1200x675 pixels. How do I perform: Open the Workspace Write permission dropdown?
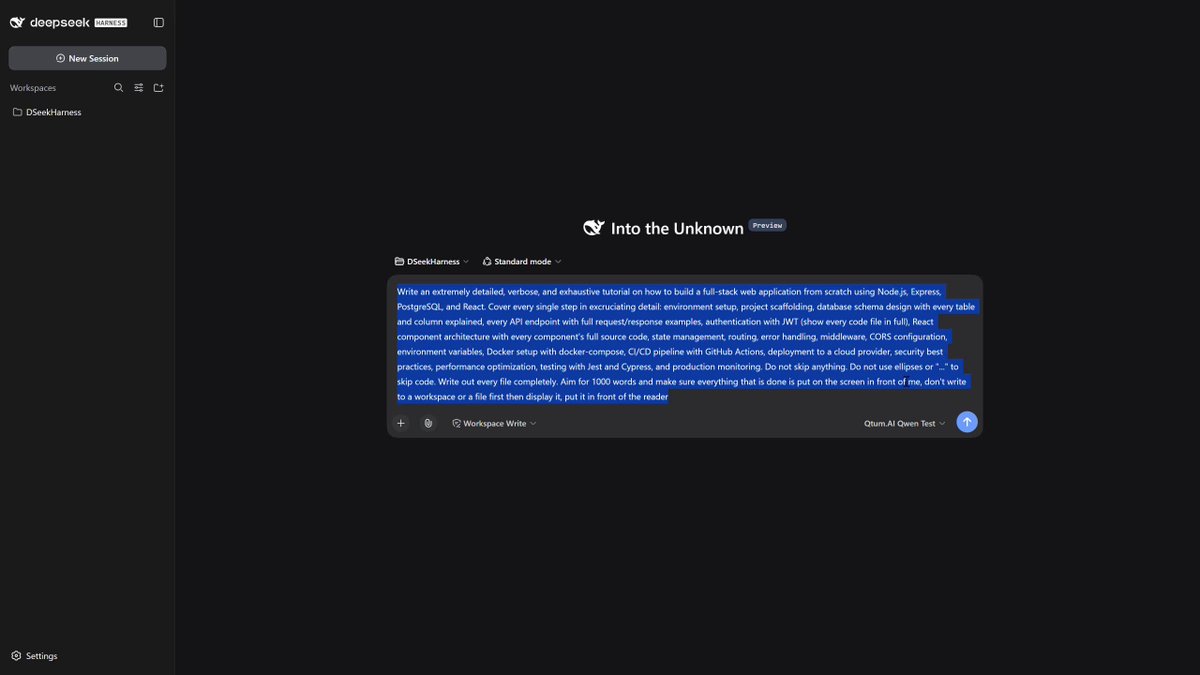click(x=494, y=423)
